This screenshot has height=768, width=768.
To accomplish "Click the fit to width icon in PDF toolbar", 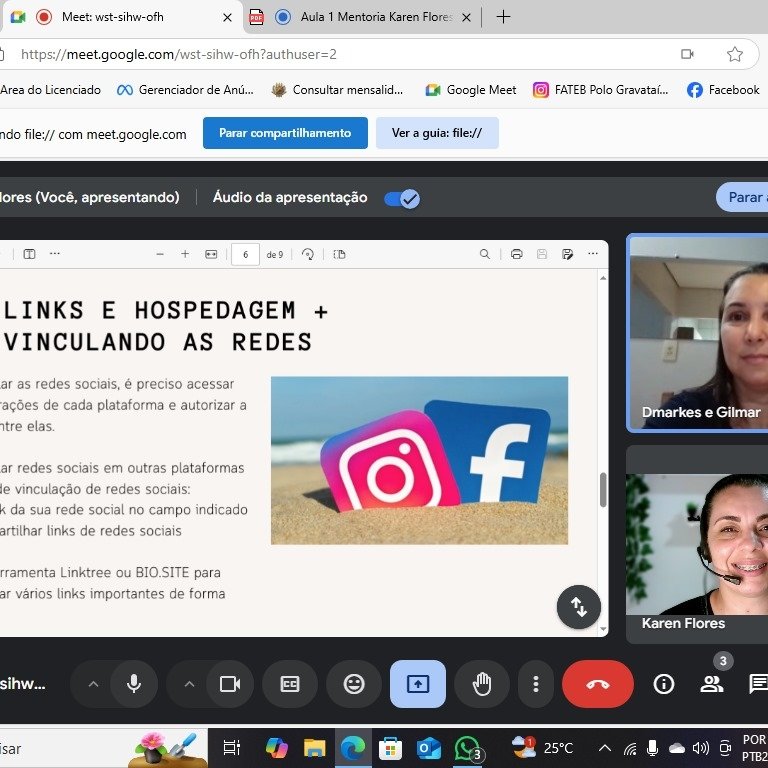I will point(211,254).
